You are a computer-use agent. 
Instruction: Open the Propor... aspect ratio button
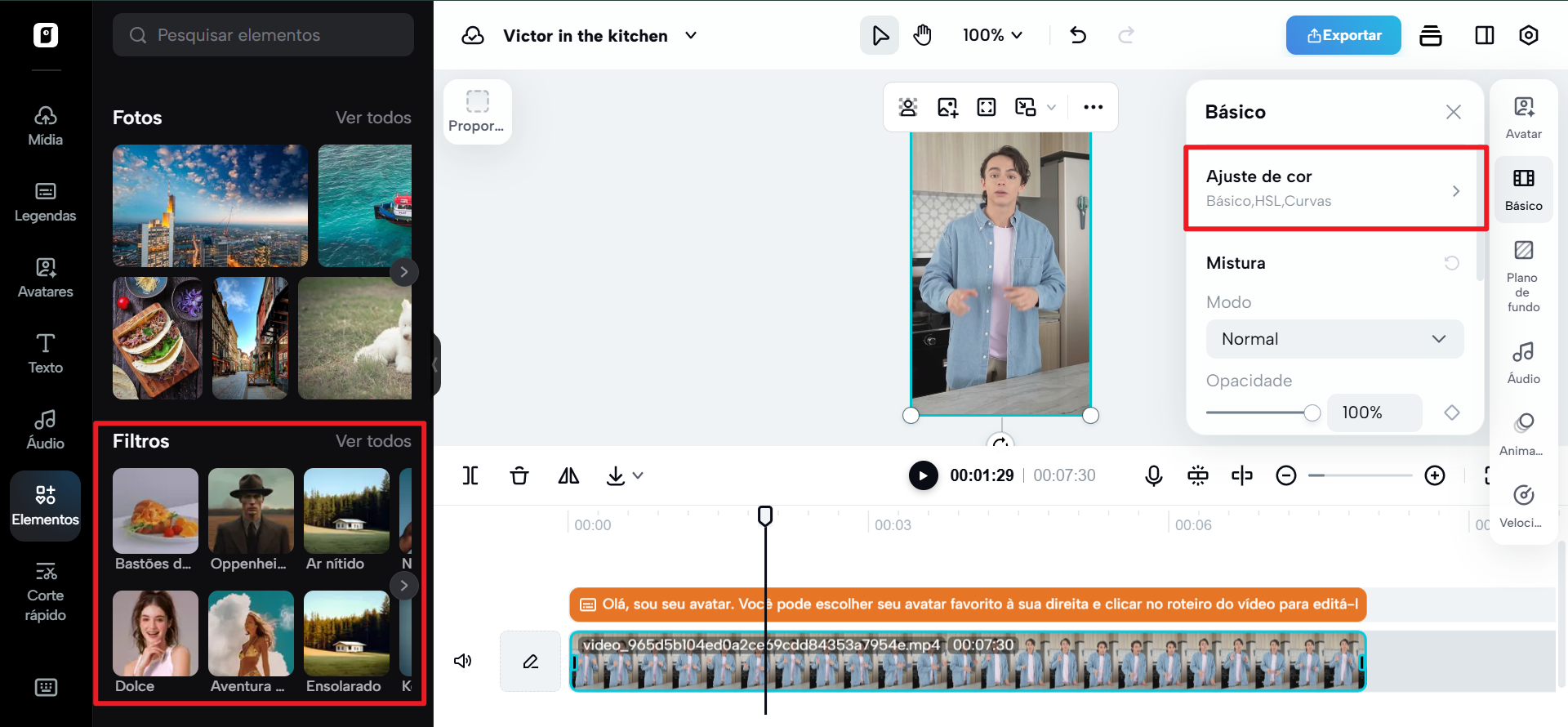pos(477,112)
